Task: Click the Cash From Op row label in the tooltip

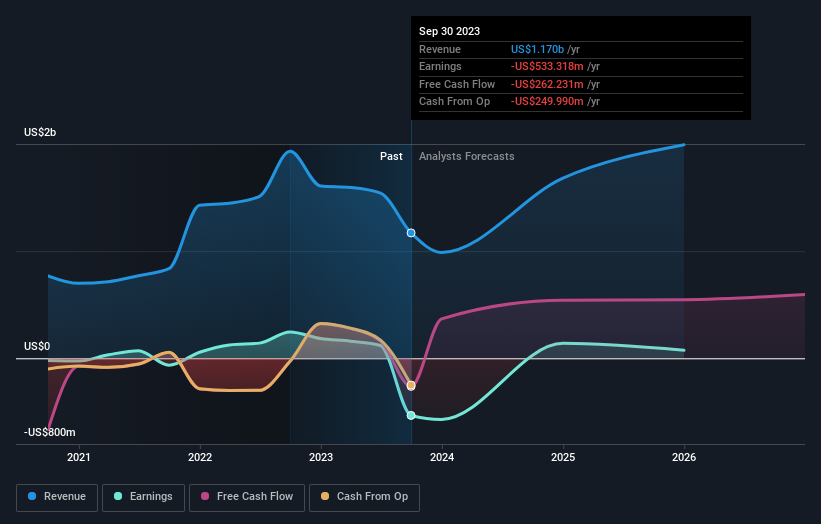Action: [x=454, y=102]
